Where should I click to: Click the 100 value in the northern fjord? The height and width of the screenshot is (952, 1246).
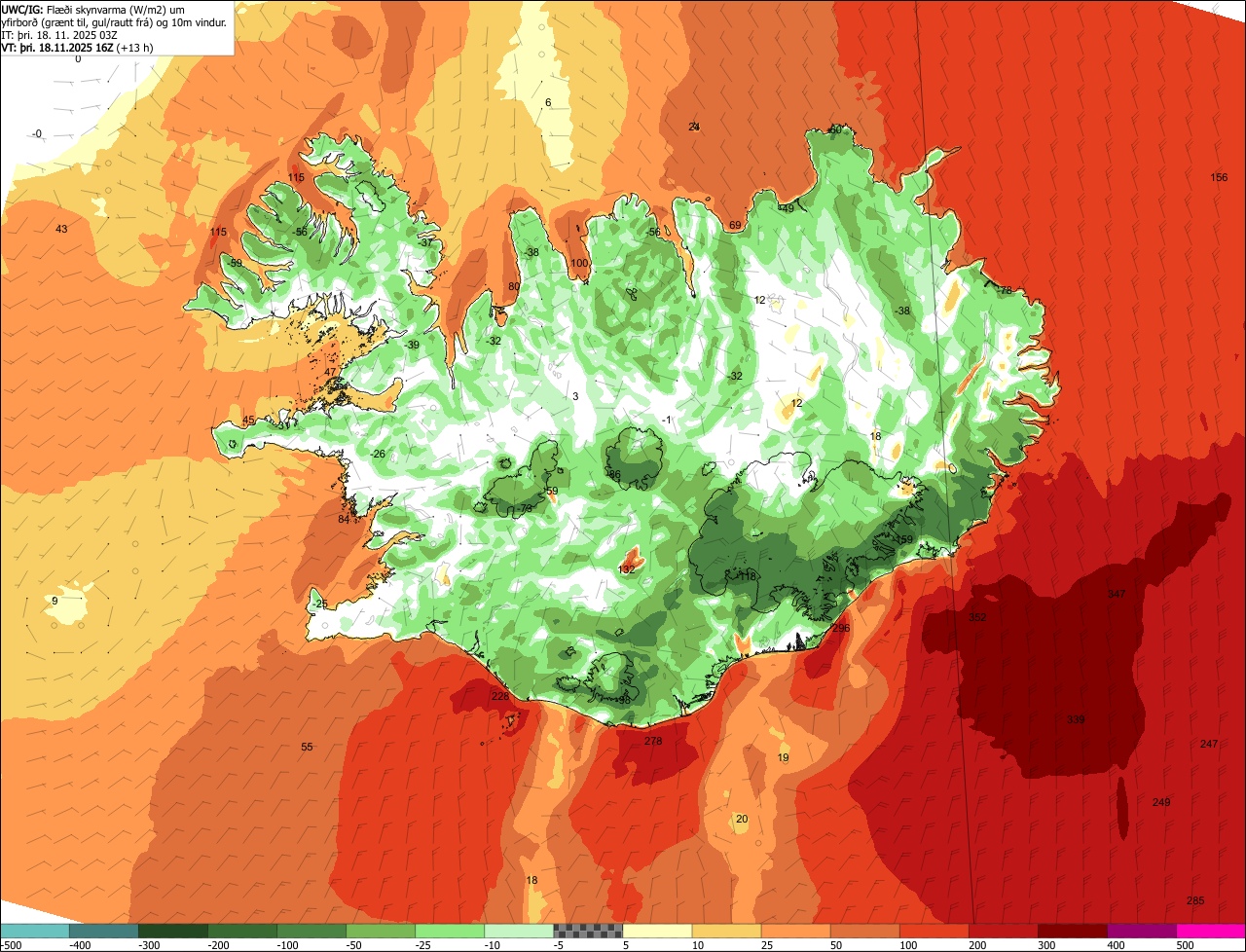point(579,263)
